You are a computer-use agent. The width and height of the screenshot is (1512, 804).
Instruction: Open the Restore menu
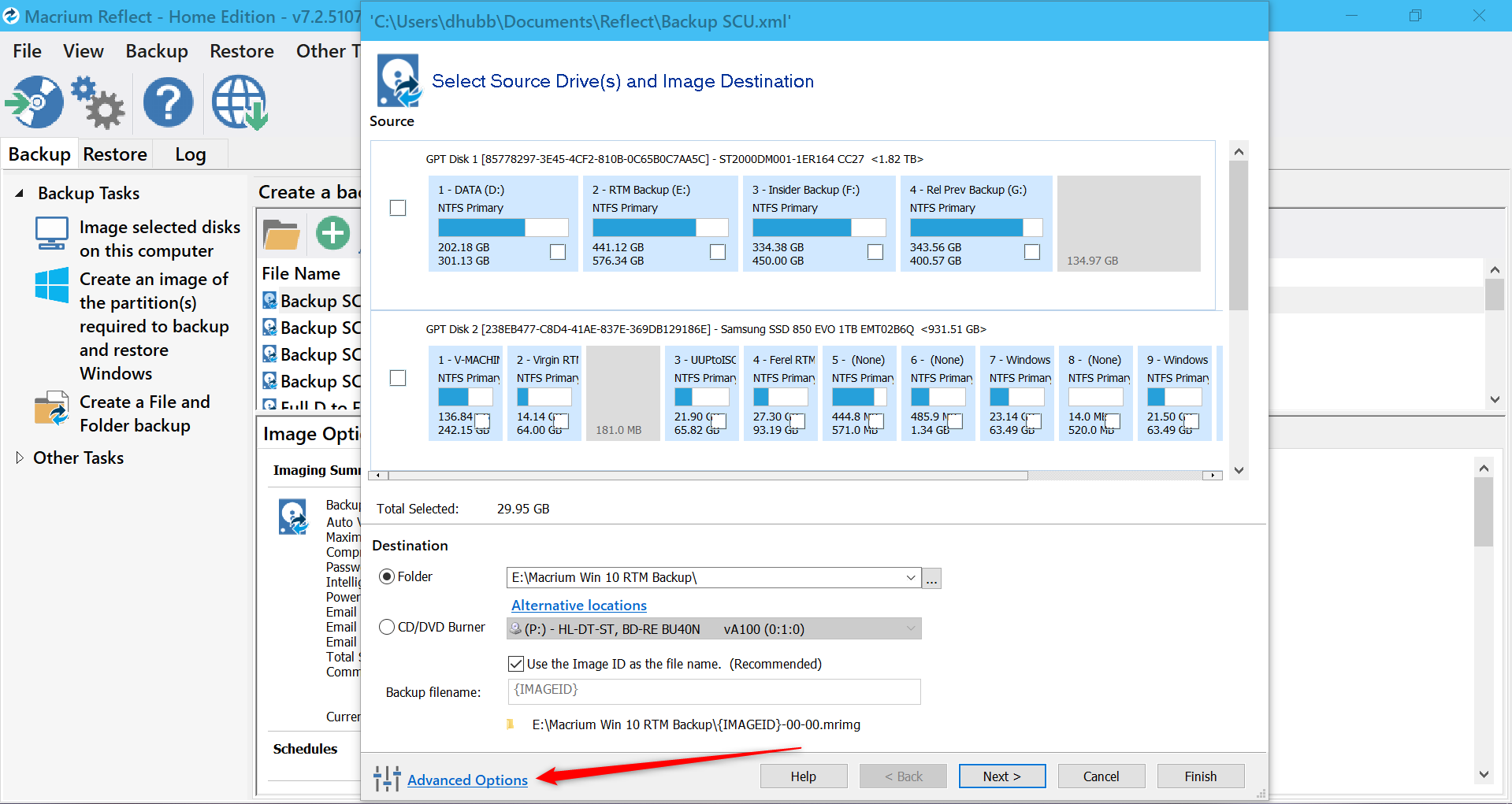(242, 51)
